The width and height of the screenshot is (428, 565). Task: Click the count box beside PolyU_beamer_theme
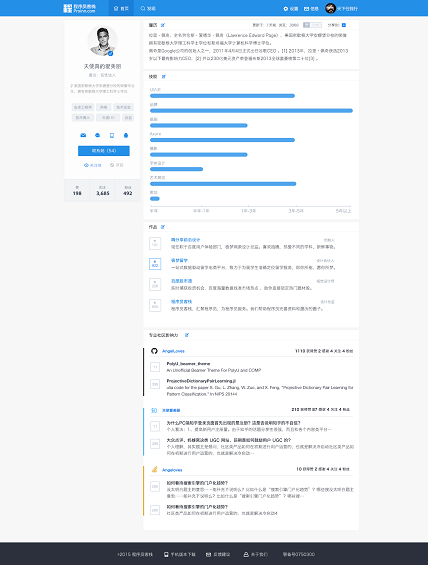155,367
